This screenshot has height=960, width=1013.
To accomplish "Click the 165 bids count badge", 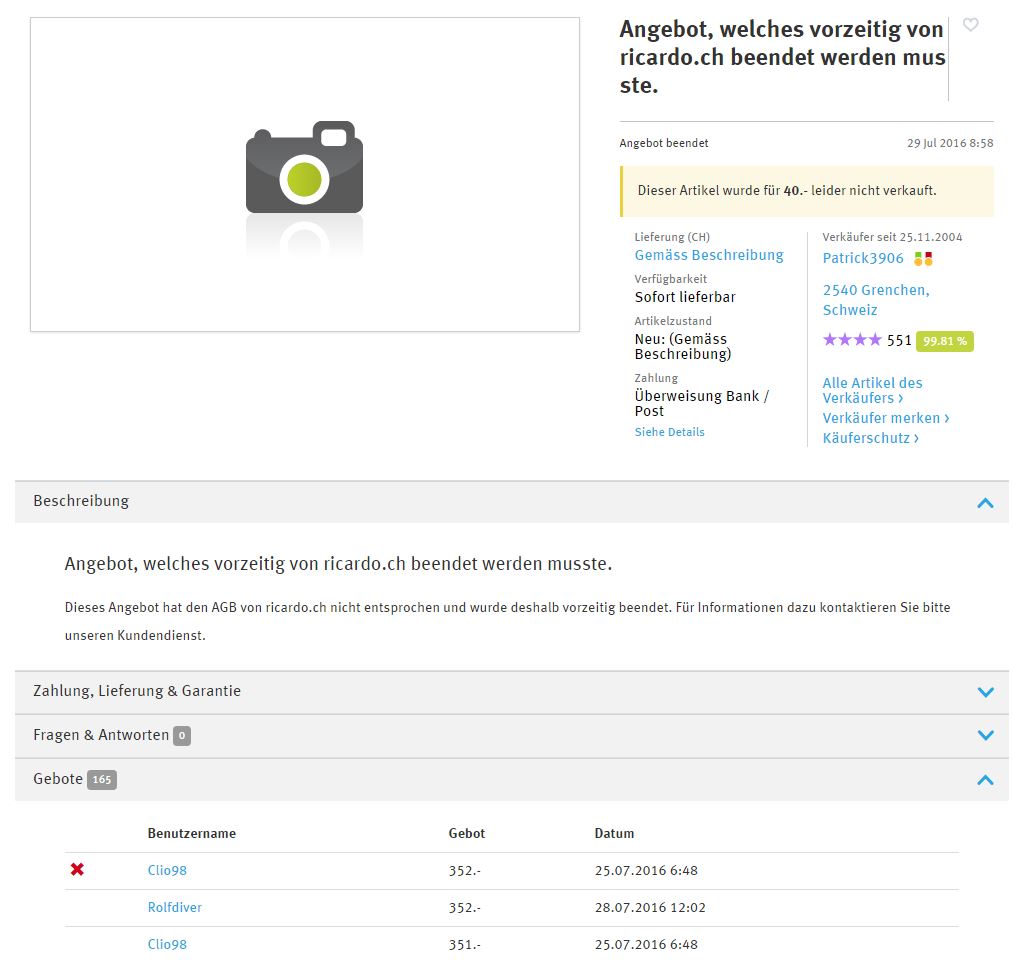I will [101, 780].
